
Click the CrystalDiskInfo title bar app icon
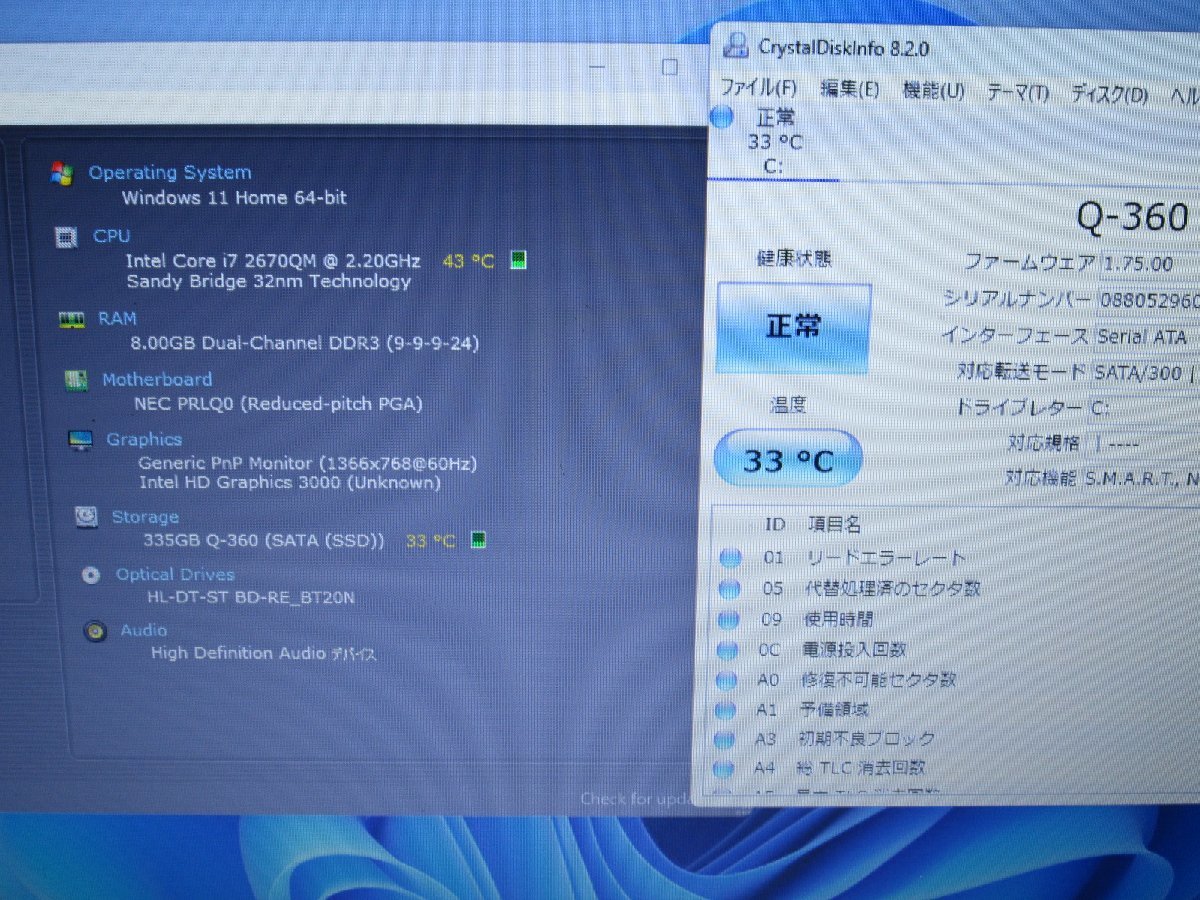(x=736, y=45)
